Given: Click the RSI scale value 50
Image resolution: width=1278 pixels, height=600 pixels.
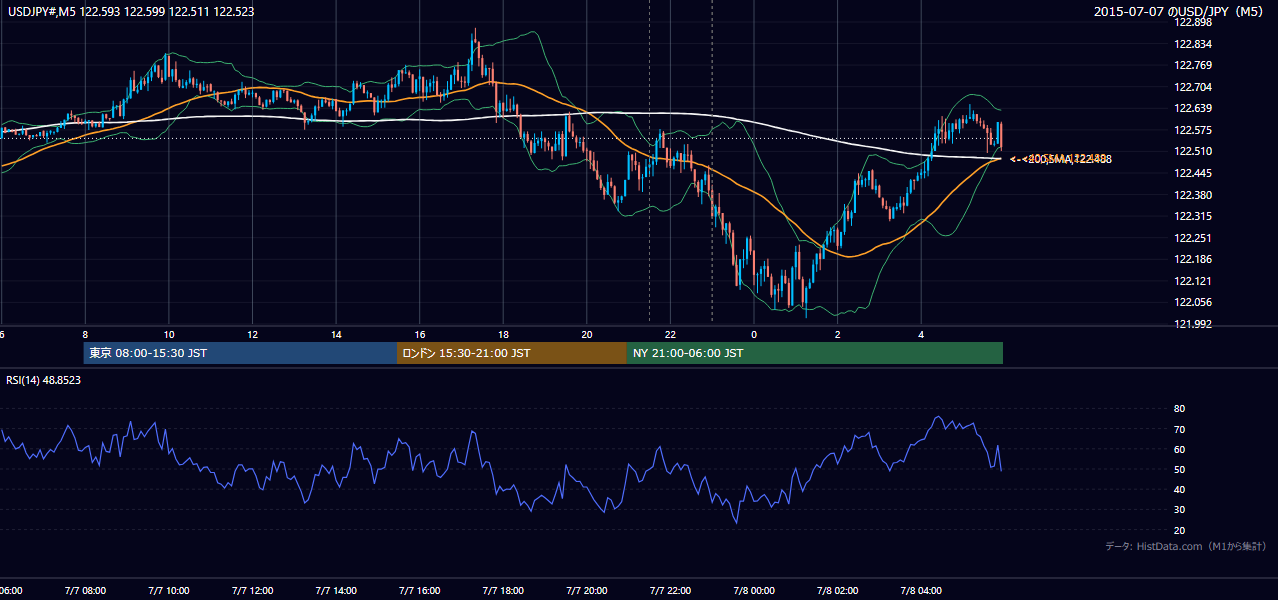Looking at the screenshot, I should pos(1179,469).
